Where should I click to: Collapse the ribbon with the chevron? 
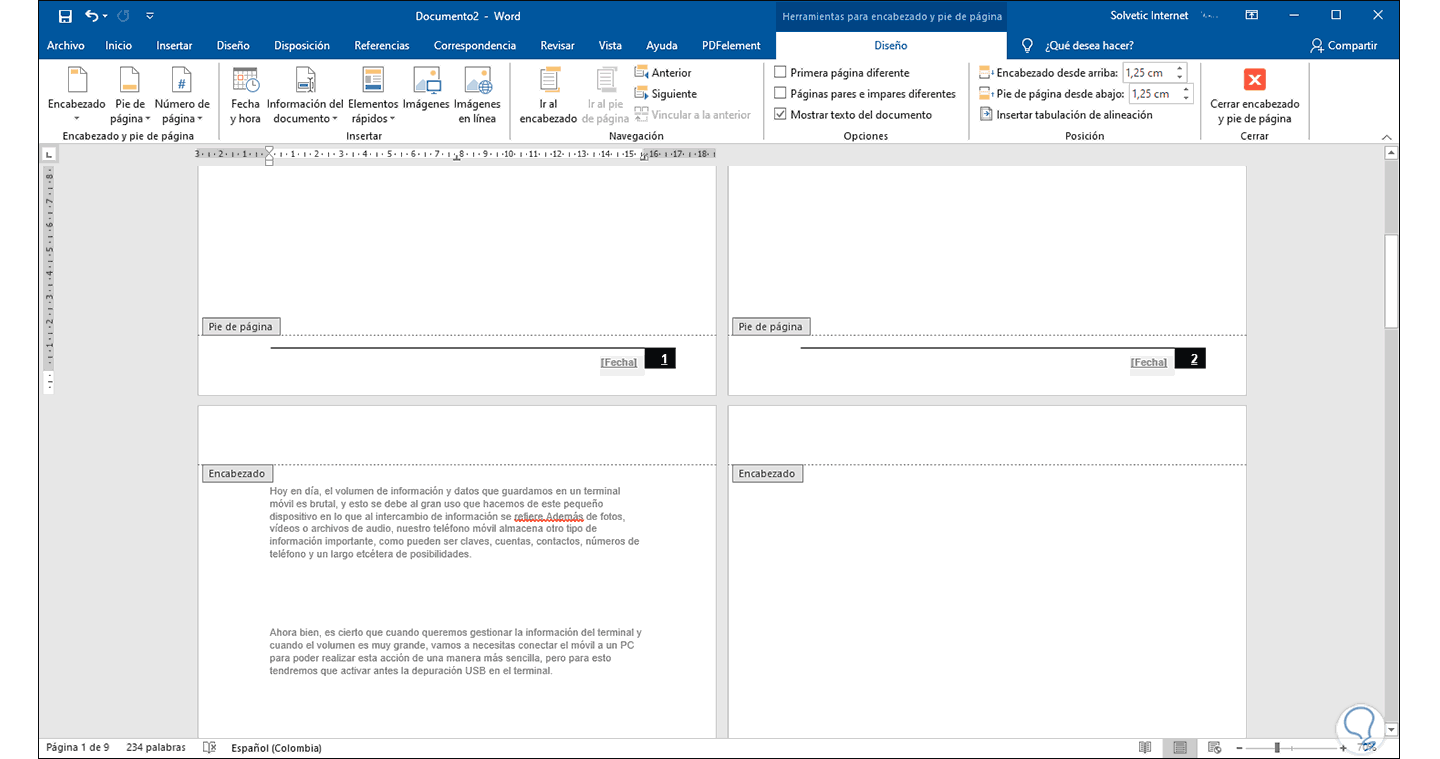[x=1386, y=137]
